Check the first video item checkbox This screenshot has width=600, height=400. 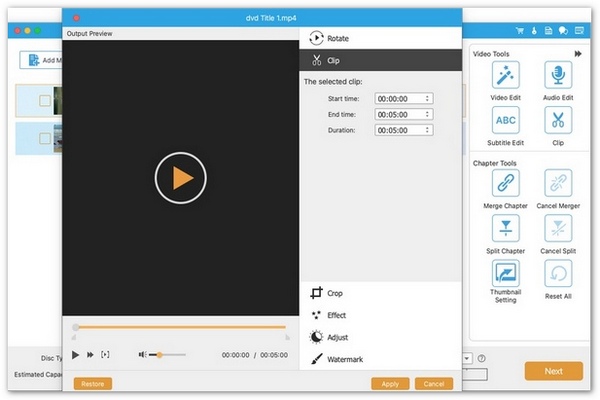(x=45, y=101)
